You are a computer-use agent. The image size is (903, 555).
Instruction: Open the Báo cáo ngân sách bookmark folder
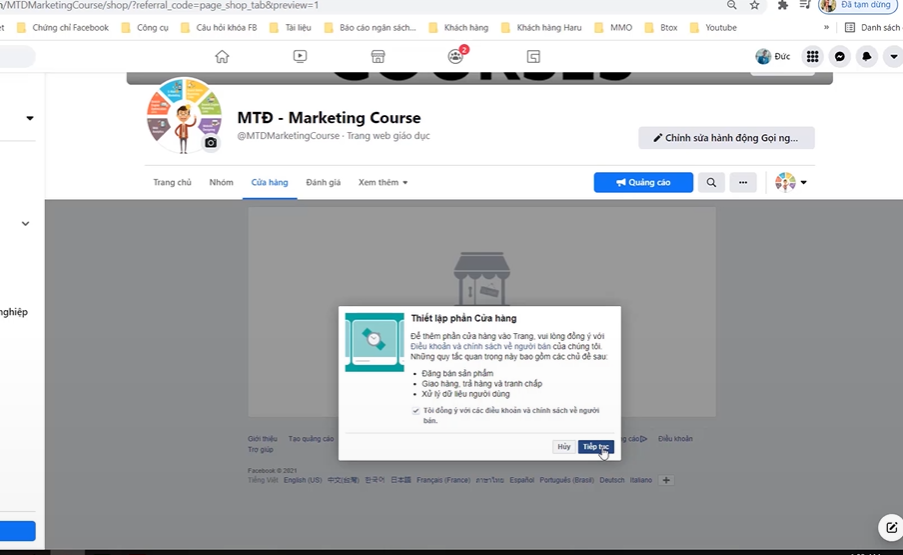tap(370, 28)
